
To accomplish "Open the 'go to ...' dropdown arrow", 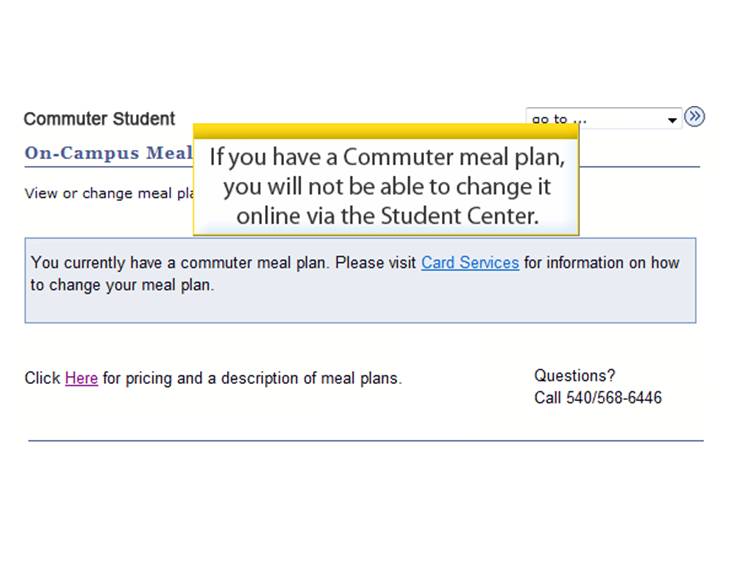I will tap(672, 120).
